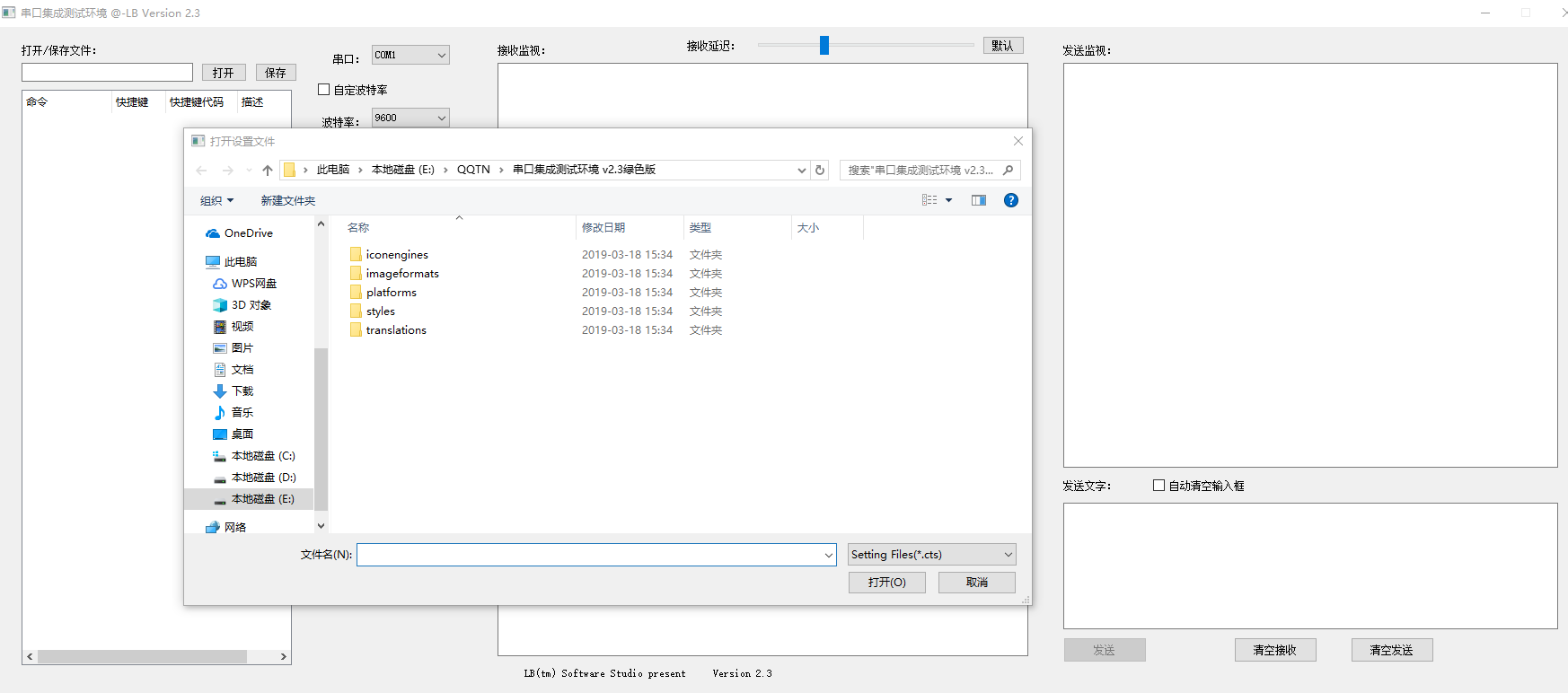Click the 发送 send button
The image size is (1568, 693).
coord(1105,650)
